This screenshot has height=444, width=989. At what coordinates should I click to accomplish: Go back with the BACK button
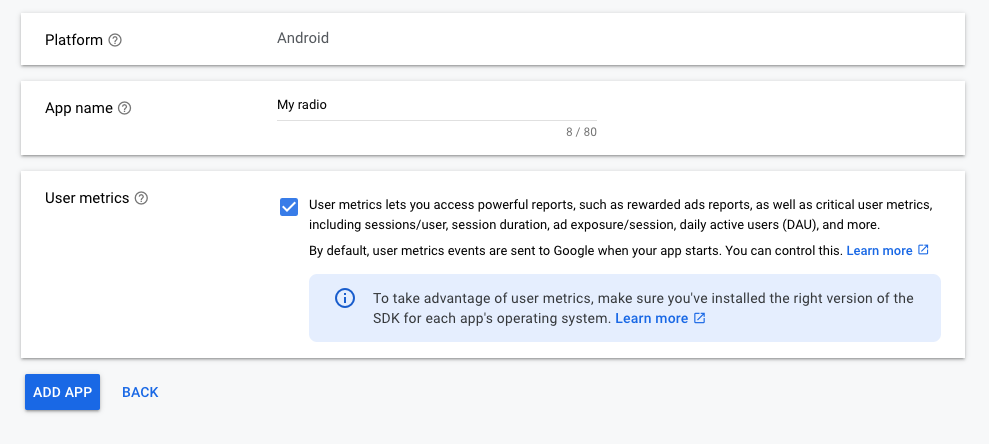pyautogui.click(x=140, y=392)
